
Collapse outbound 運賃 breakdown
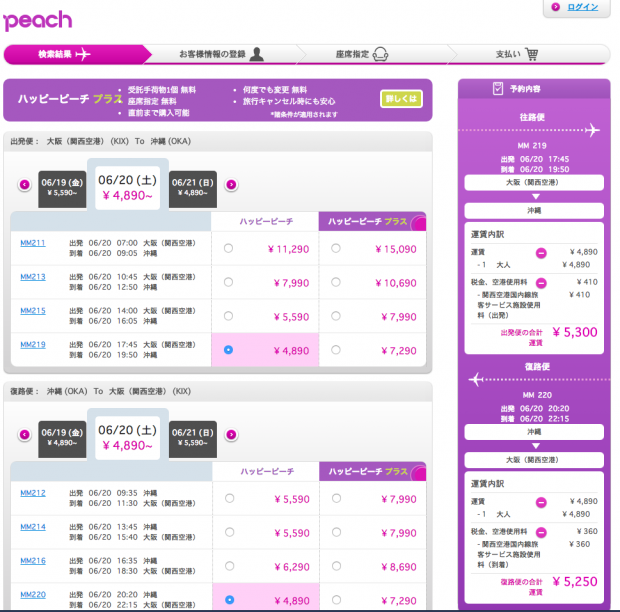coord(541,253)
